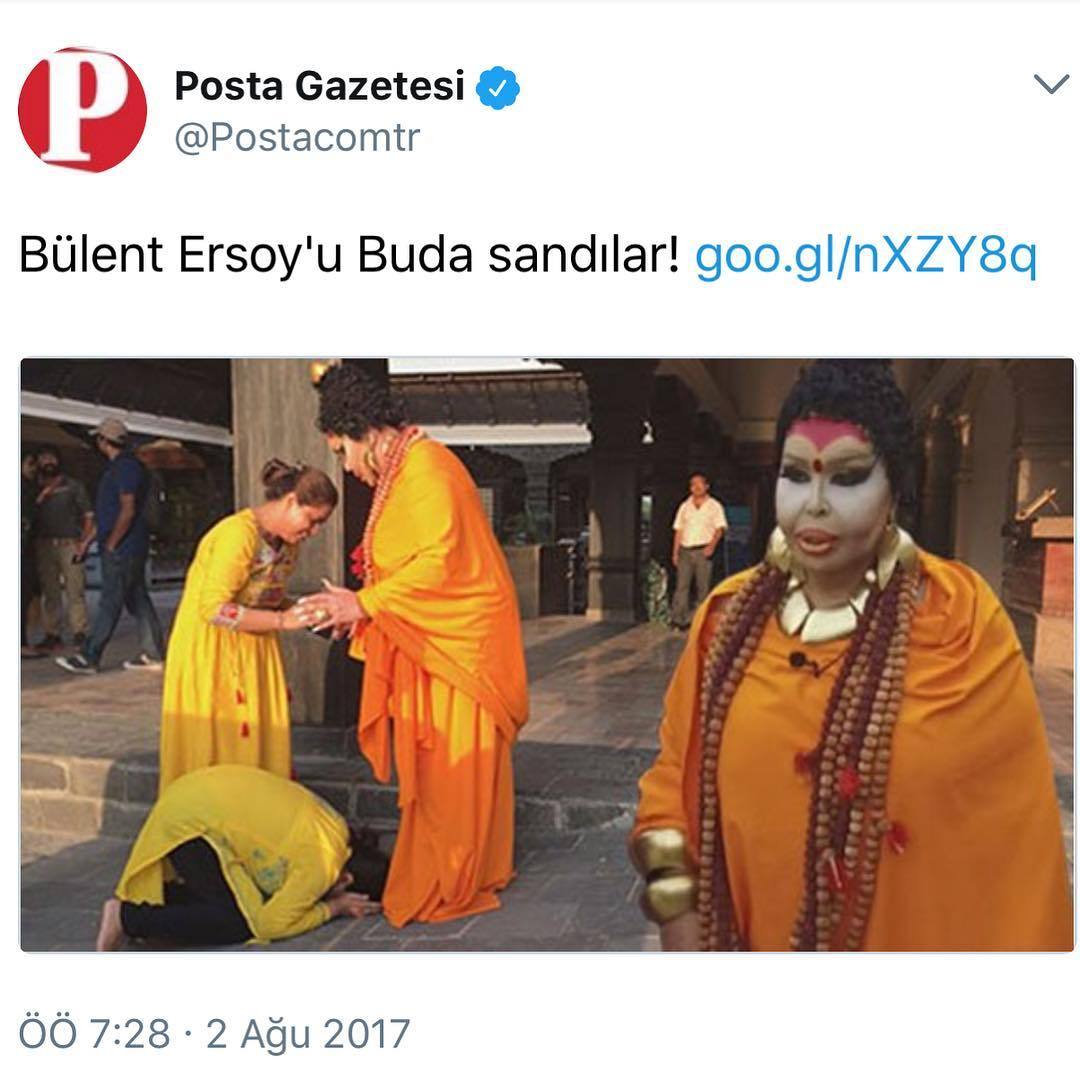Tap the gold bracelets on the wrist
Screen dimensions: 1080x1080
pos(665,875)
